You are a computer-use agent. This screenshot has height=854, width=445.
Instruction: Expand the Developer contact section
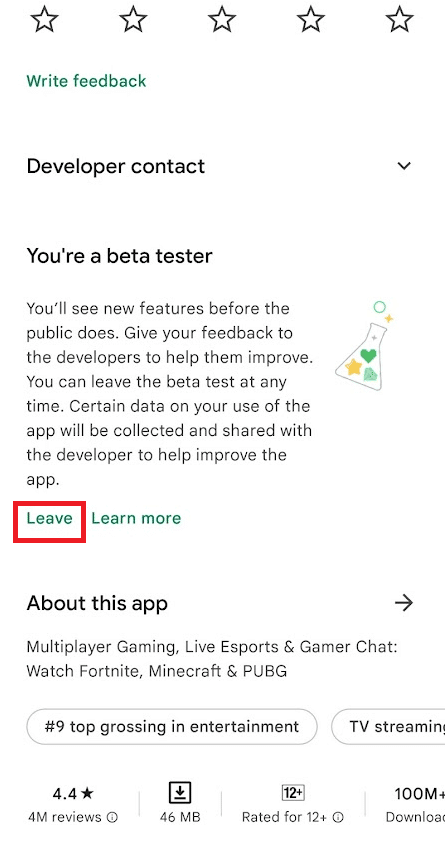click(x=404, y=166)
